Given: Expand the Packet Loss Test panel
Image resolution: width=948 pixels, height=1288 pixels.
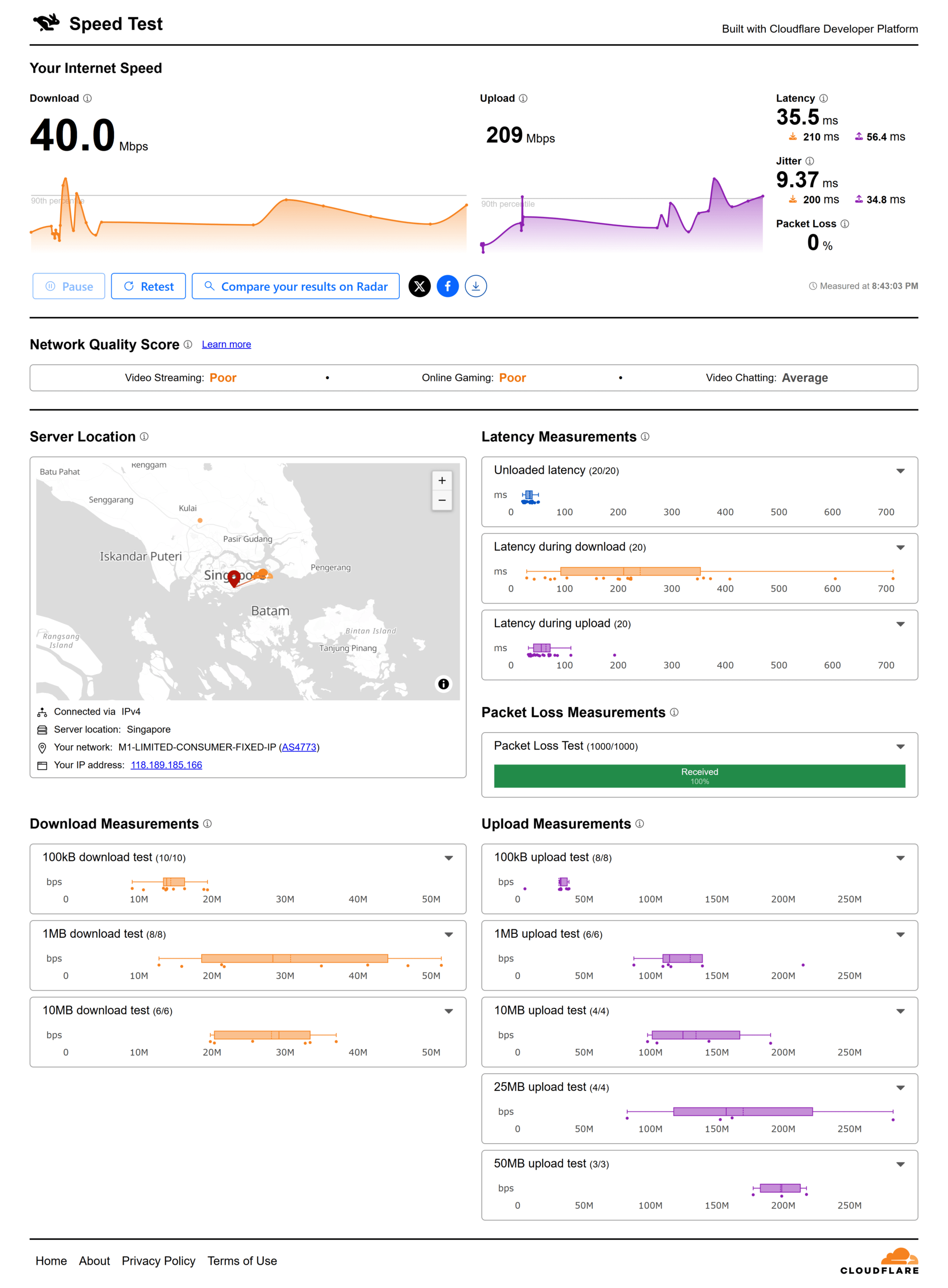Looking at the screenshot, I should (900, 746).
